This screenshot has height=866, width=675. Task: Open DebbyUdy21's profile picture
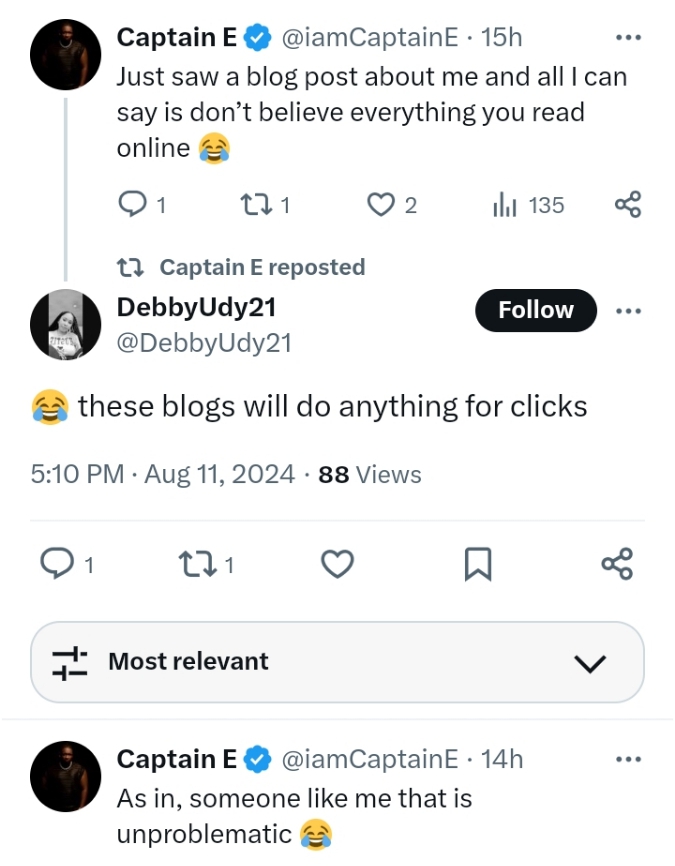[x=66, y=325]
